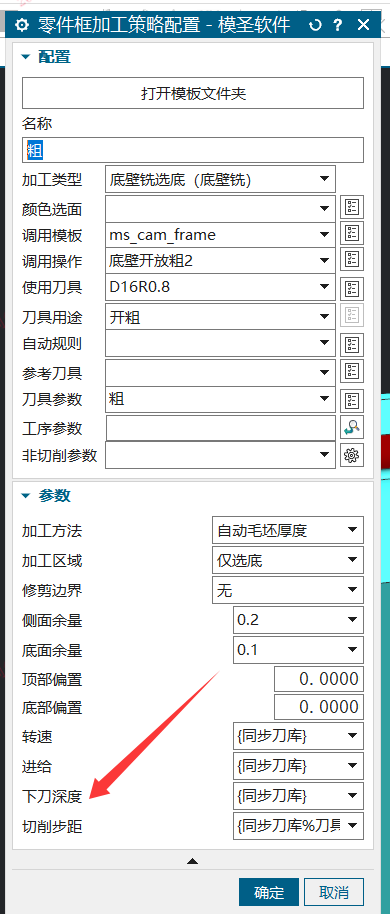Open the 加工类型 dropdown
The height and width of the screenshot is (914, 390).
[x=220, y=179]
